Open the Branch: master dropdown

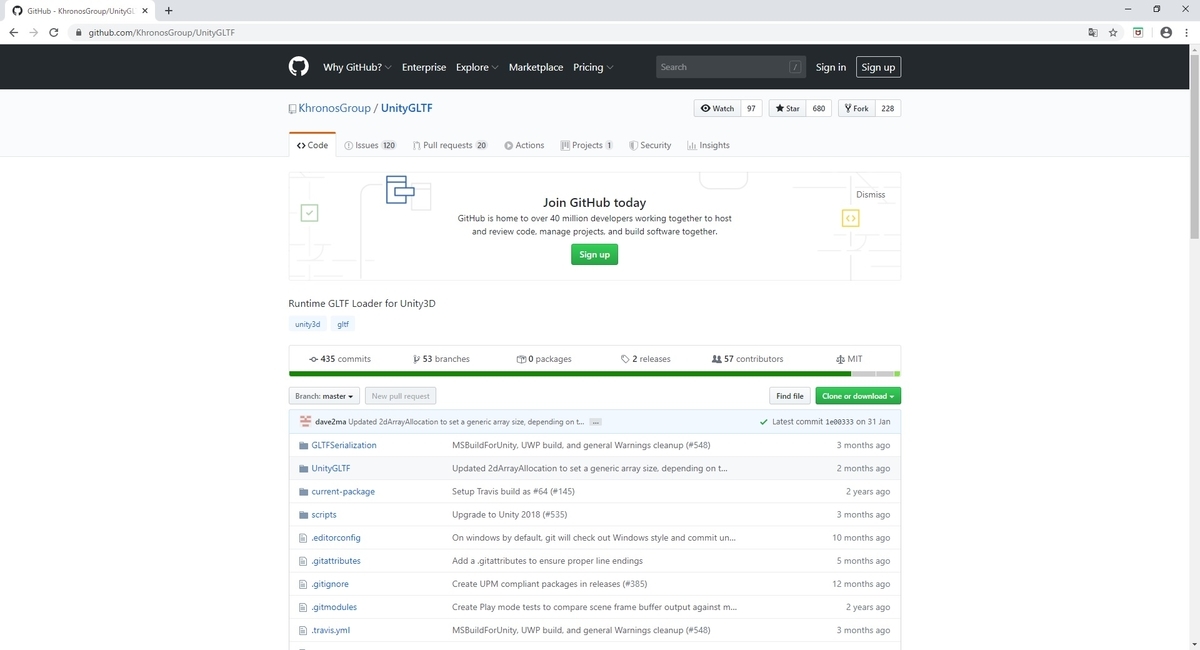click(x=324, y=396)
